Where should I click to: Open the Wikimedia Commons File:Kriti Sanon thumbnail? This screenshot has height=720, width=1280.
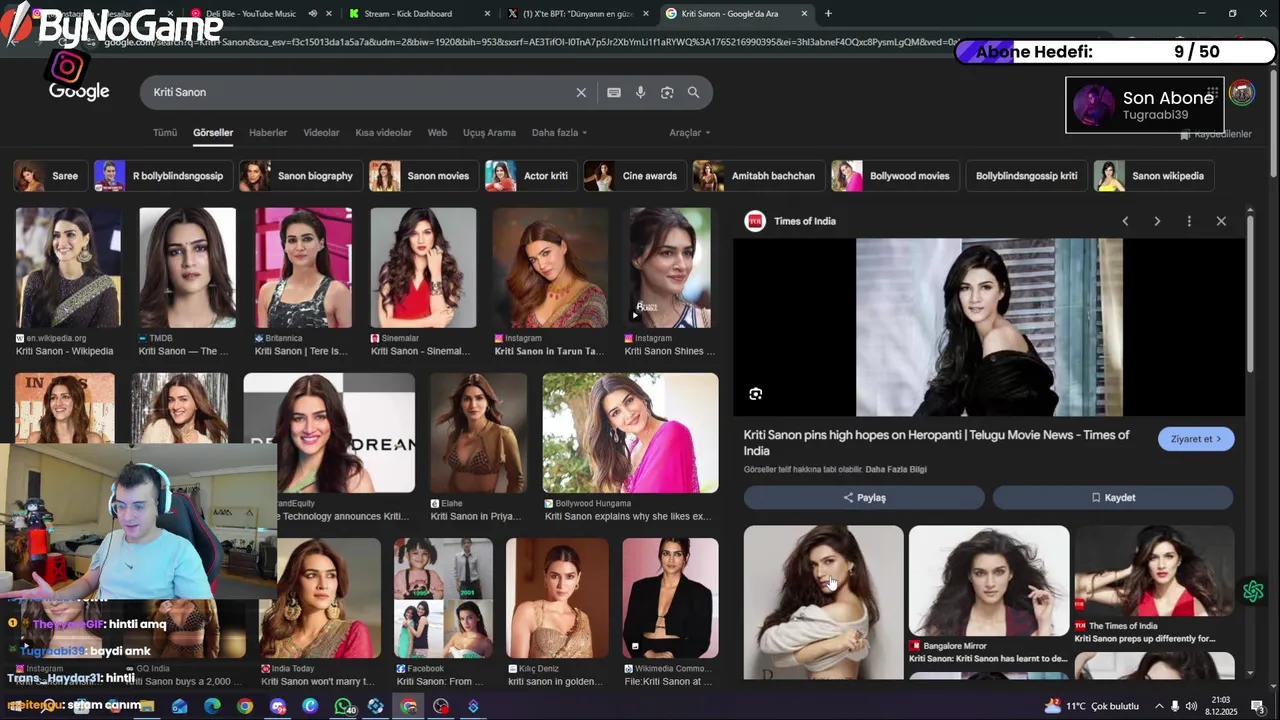coord(670,598)
